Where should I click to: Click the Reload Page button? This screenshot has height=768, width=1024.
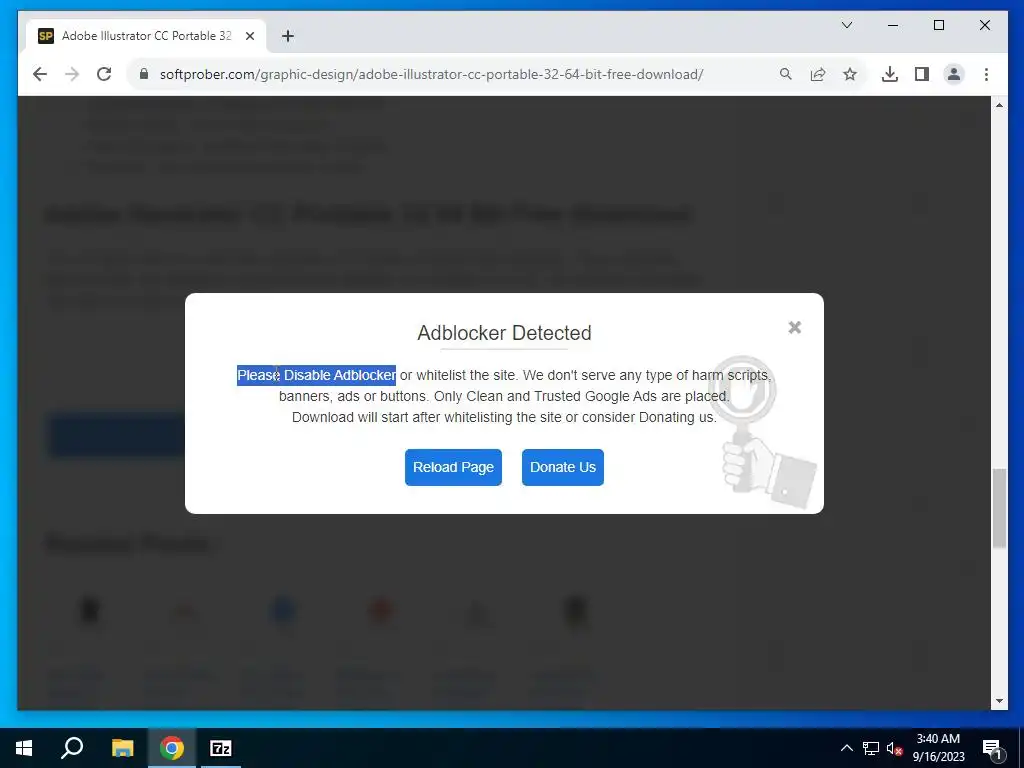tap(453, 467)
